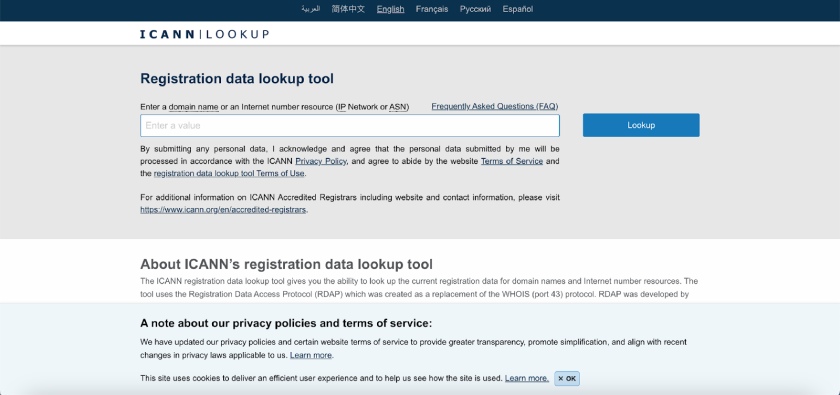Click the 'IP' abbreviation in the label
This screenshot has width=840, height=395.
pos(342,107)
